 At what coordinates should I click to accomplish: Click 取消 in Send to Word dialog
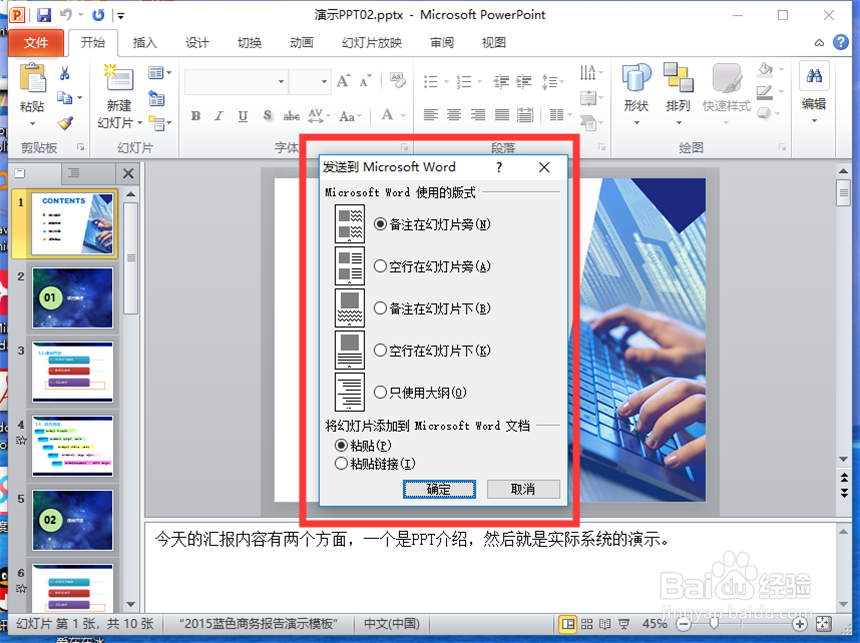pyautogui.click(x=523, y=489)
